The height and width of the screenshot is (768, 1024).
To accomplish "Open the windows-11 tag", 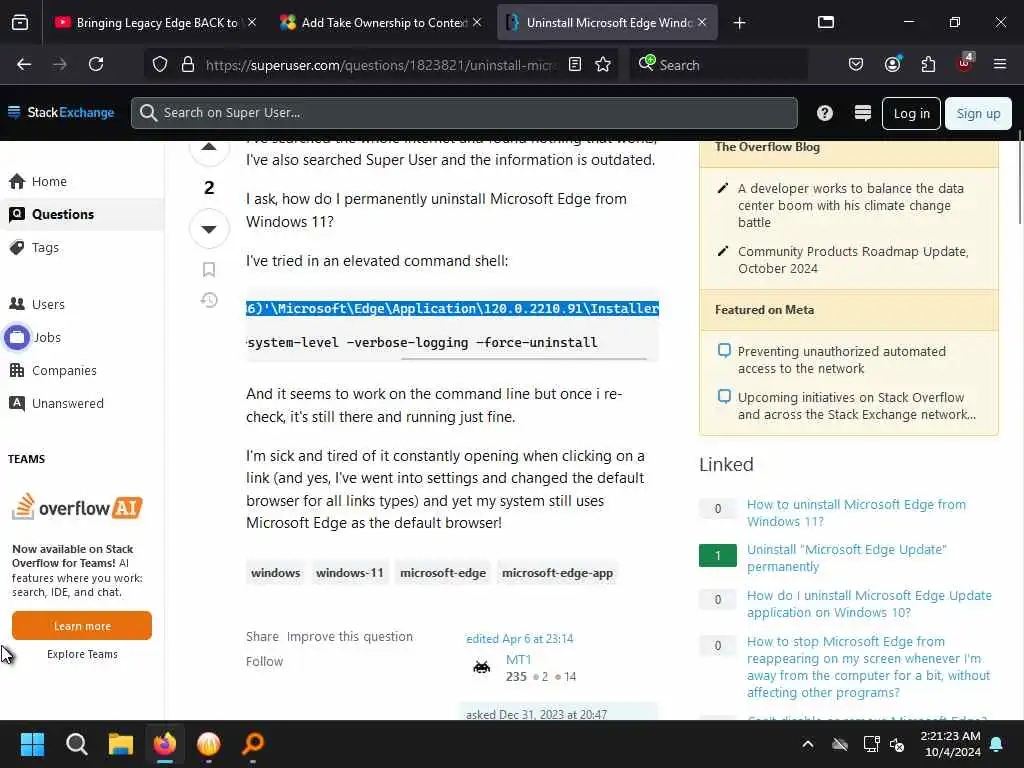I will (x=349, y=573).
